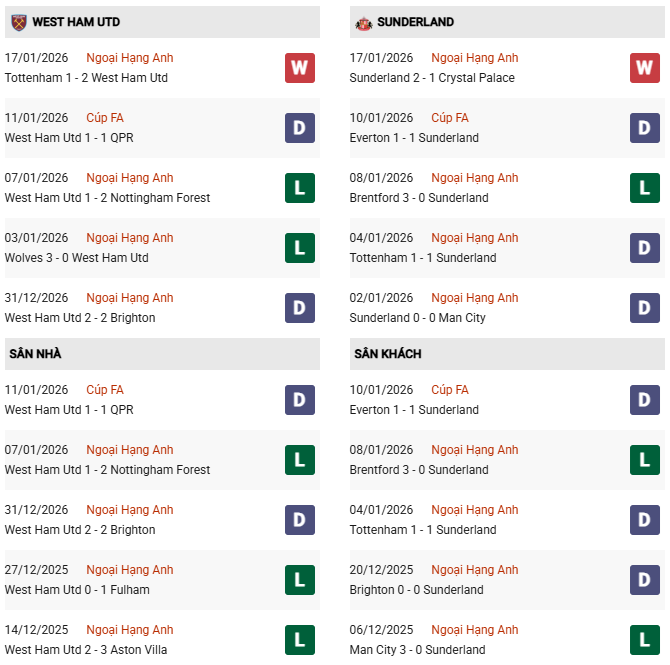Click L badge next to Wolves 3 - 0 result
Image resolution: width=670 pixels, height=665 pixels.
299,248
